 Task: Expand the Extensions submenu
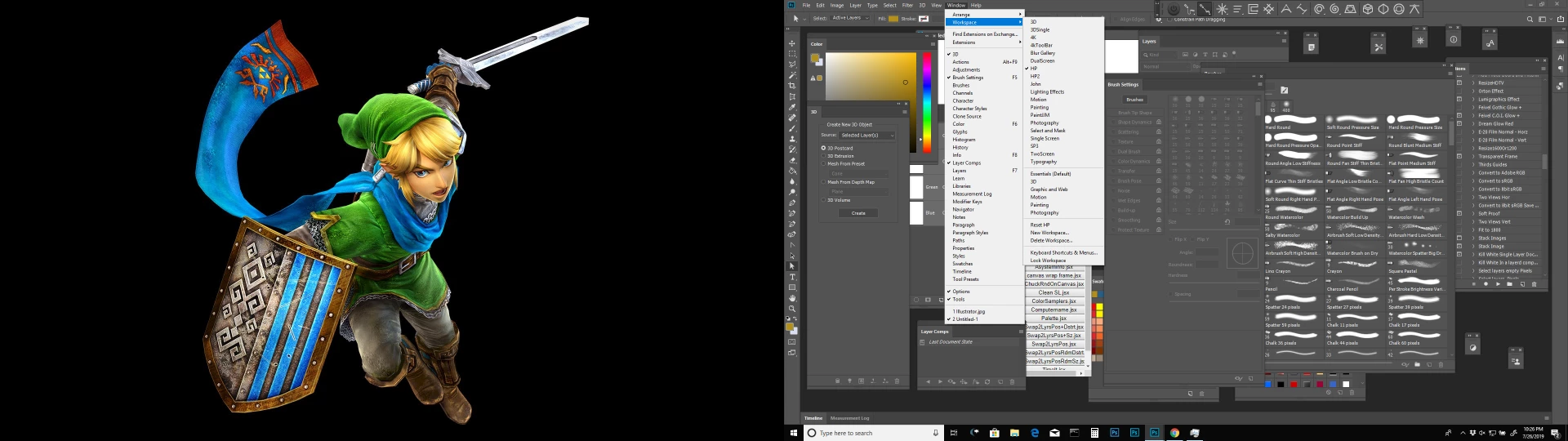(x=986, y=42)
